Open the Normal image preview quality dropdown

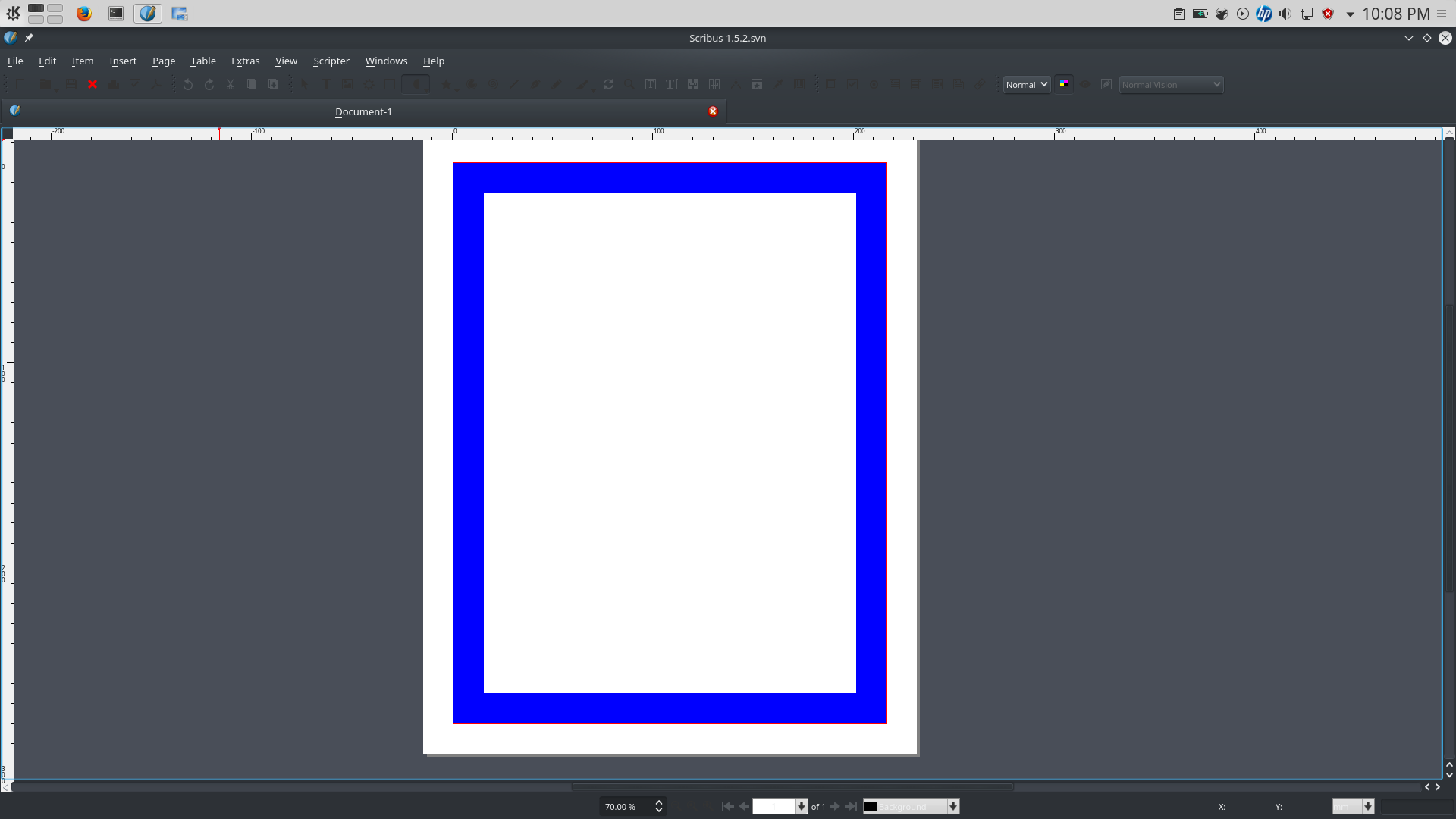pyautogui.click(x=1027, y=84)
